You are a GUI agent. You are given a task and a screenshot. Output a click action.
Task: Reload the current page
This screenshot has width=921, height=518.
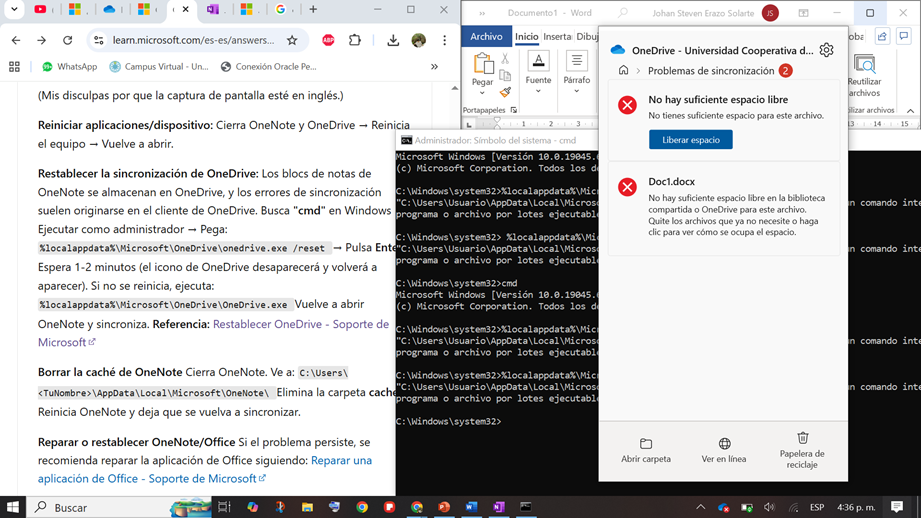point(68,40)
